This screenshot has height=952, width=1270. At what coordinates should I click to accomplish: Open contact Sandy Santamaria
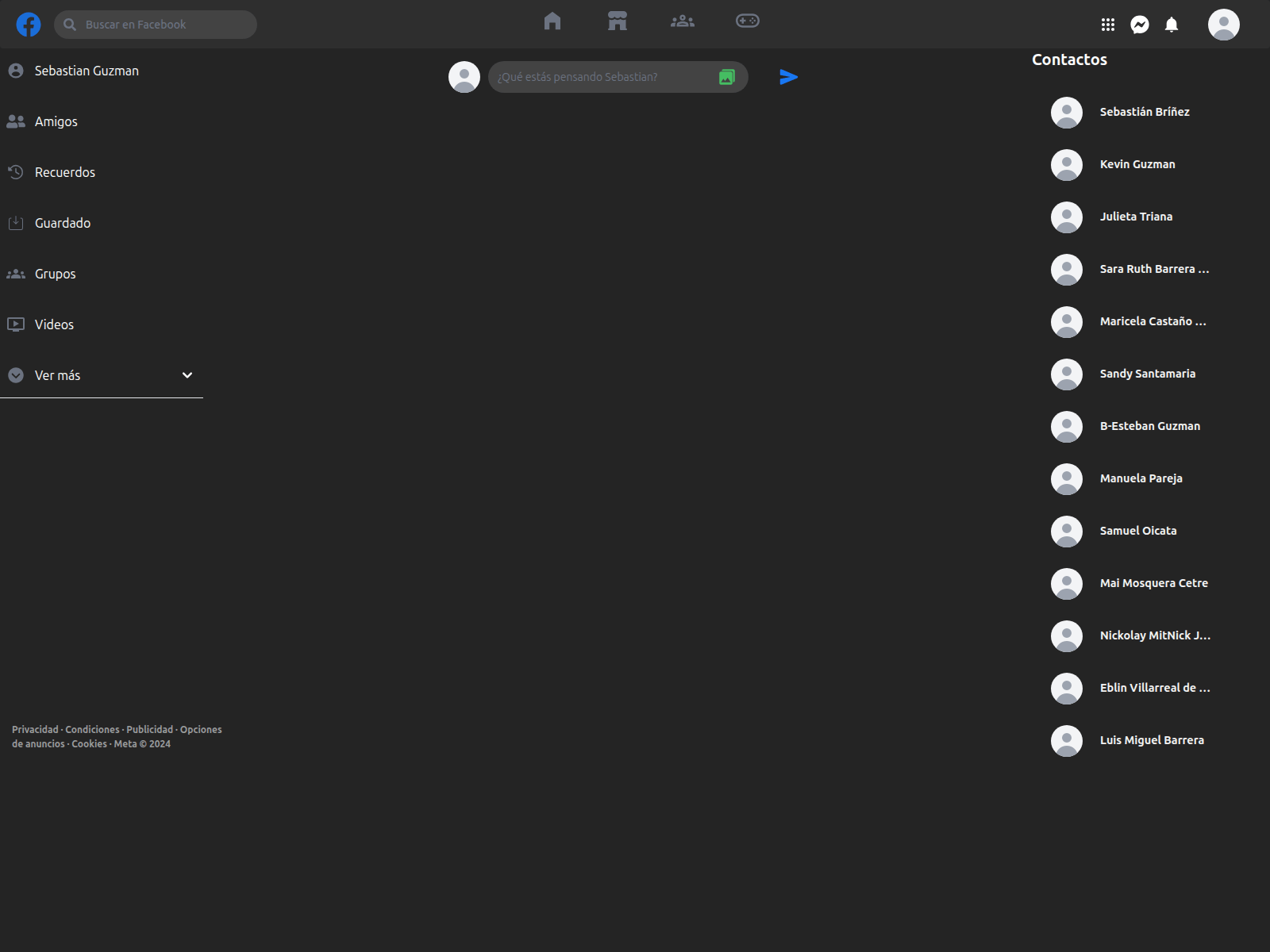1148,374
